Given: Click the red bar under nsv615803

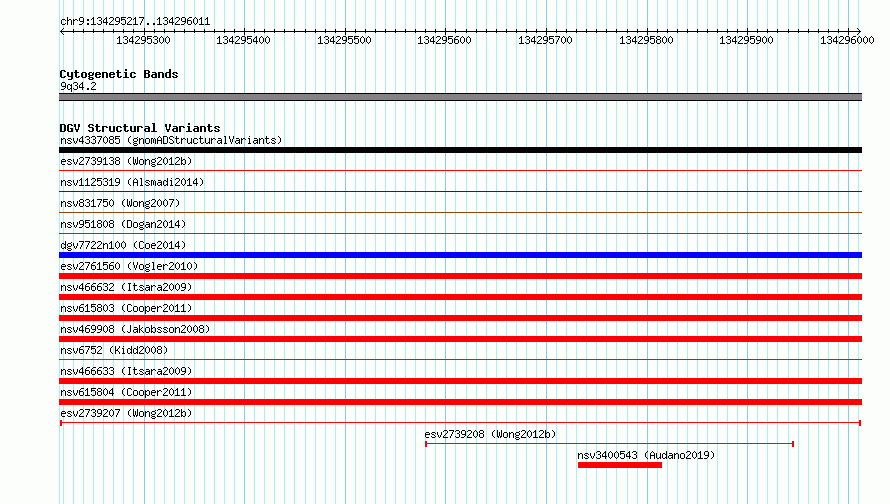Looking at the screenshot, I should [460, 318].
